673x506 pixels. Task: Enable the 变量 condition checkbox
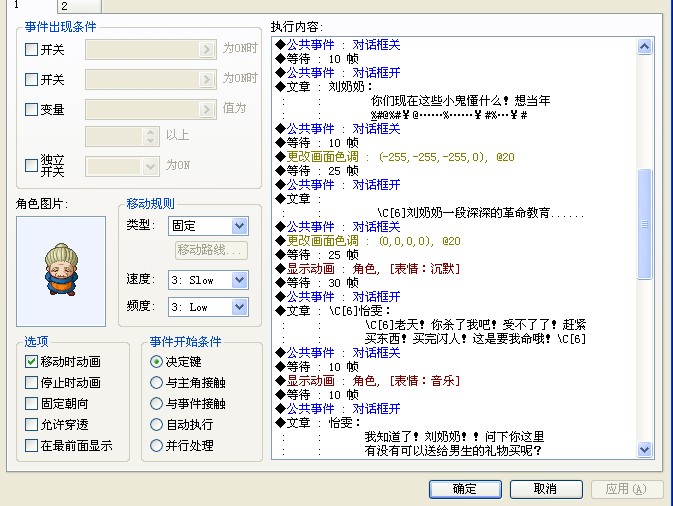(31, 109)
